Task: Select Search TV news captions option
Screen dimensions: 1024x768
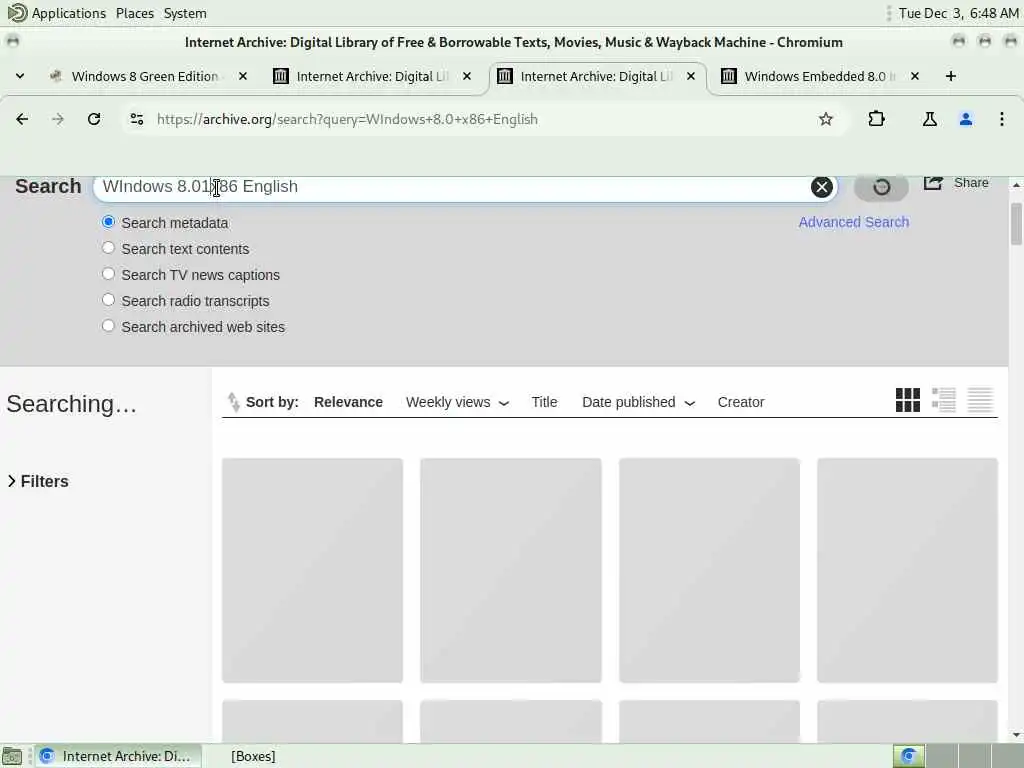Action: click(x=108, y=274)
